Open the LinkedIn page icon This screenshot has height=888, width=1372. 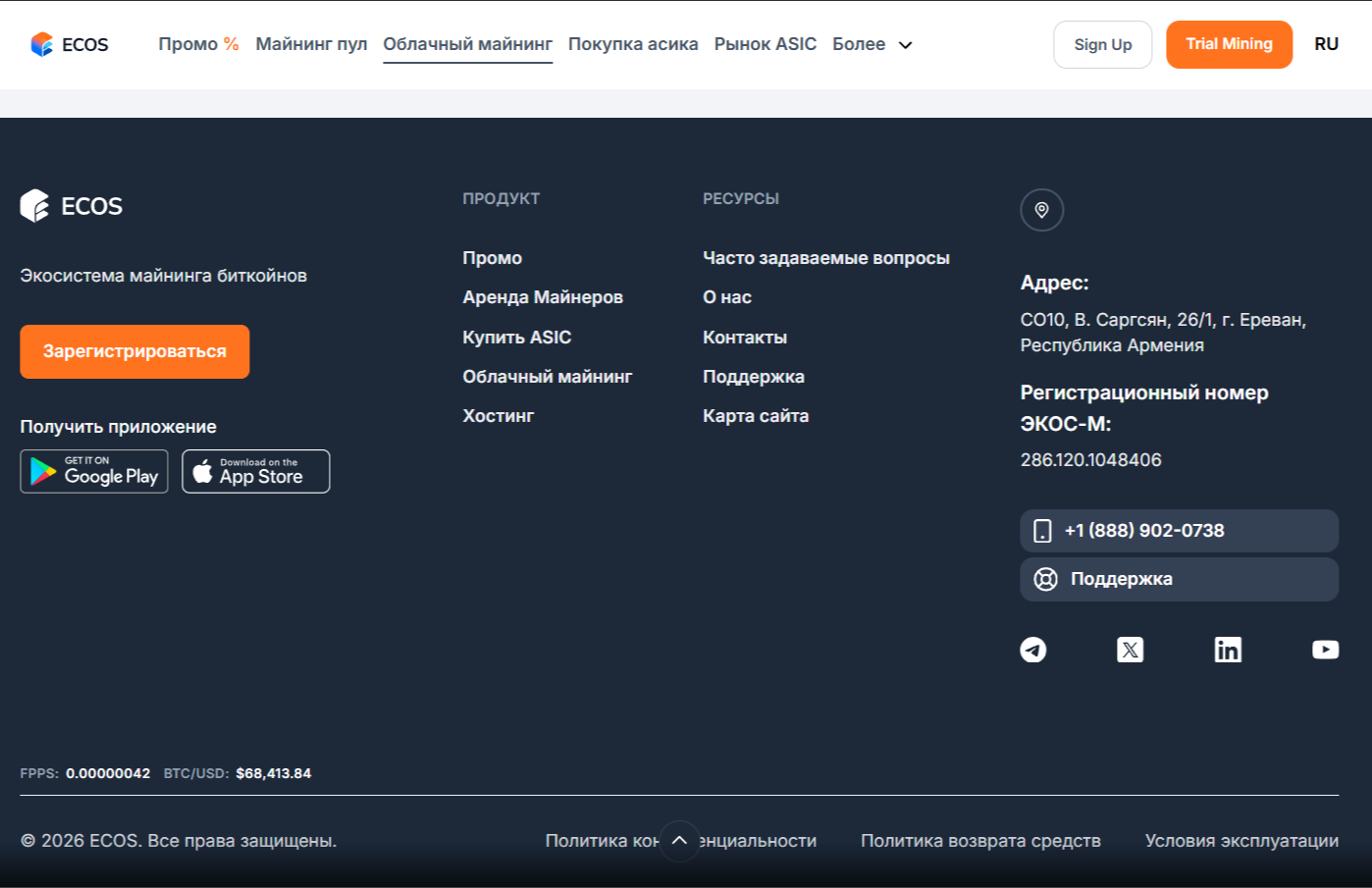[x=1228, y=649]
